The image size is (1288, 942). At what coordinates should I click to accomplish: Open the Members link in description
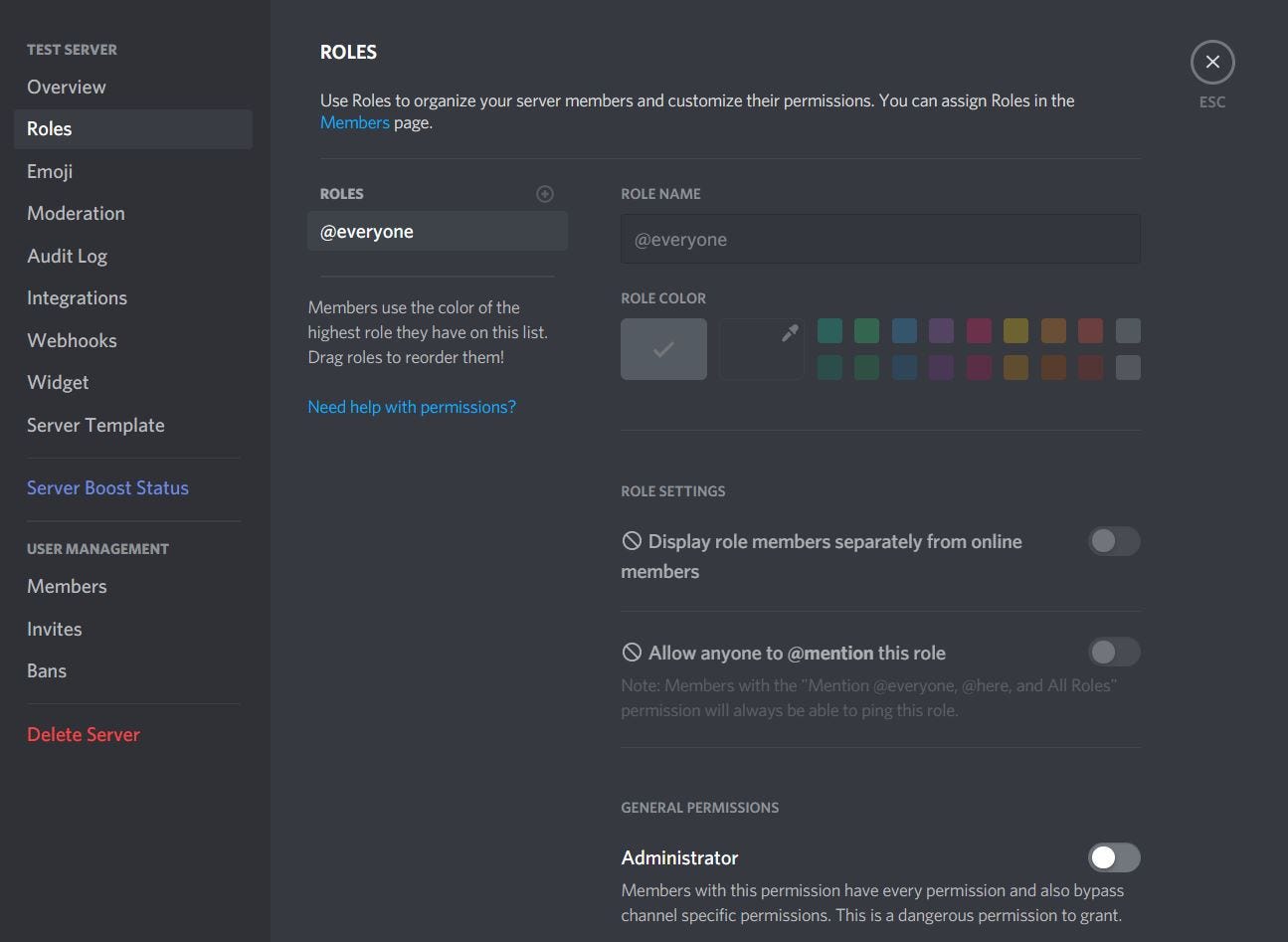coord(354,123)
